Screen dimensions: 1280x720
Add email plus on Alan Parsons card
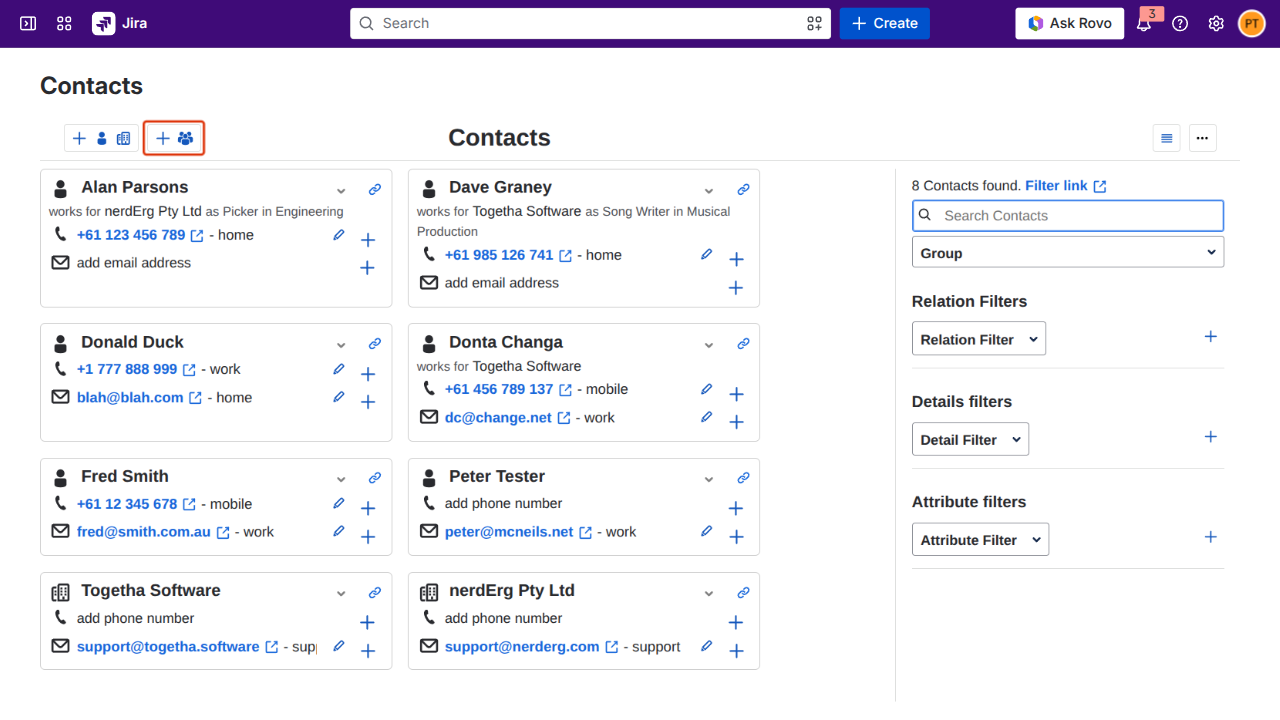tap(367, 267)
